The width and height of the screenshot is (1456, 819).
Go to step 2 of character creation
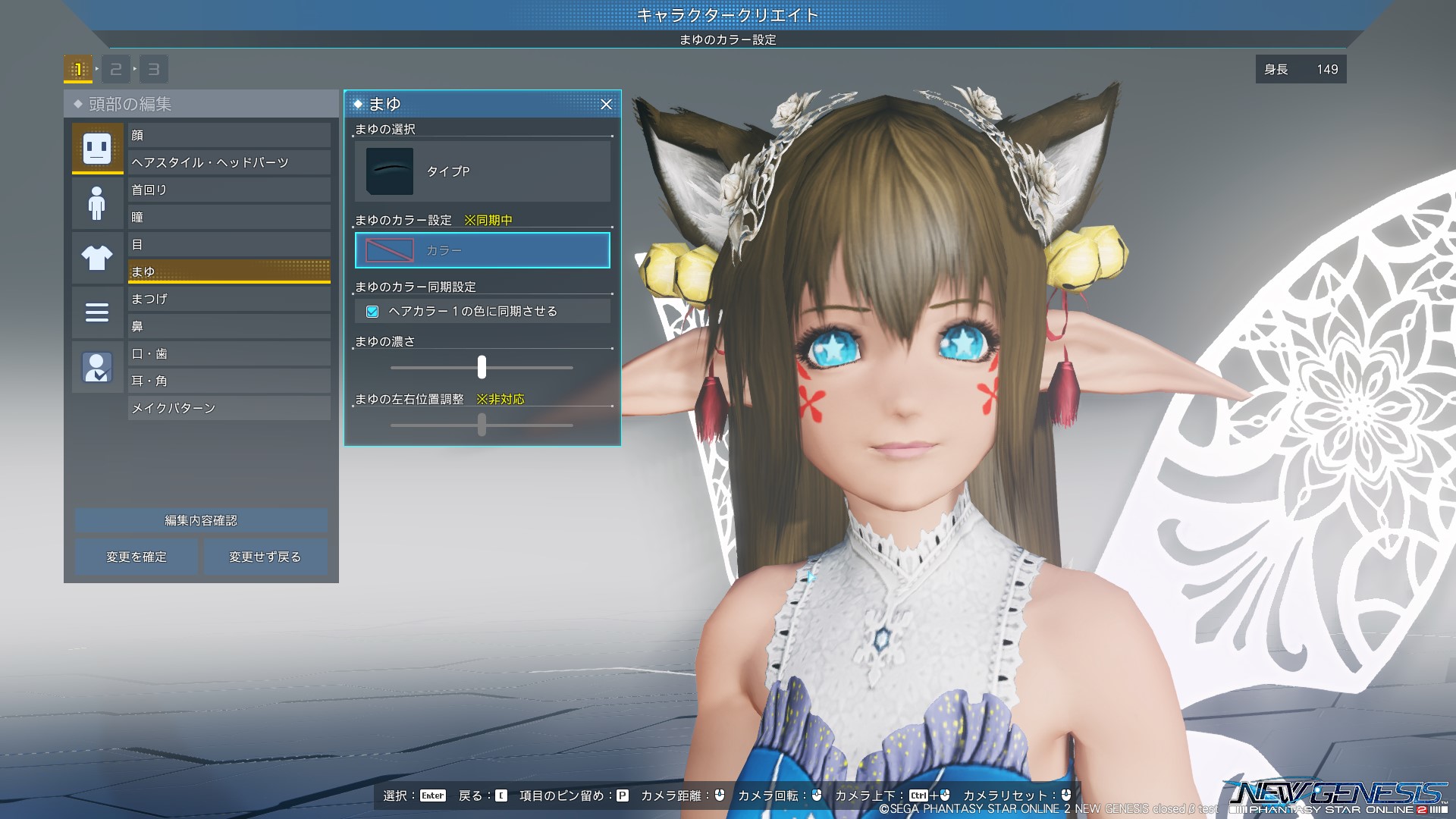(116, 69)
